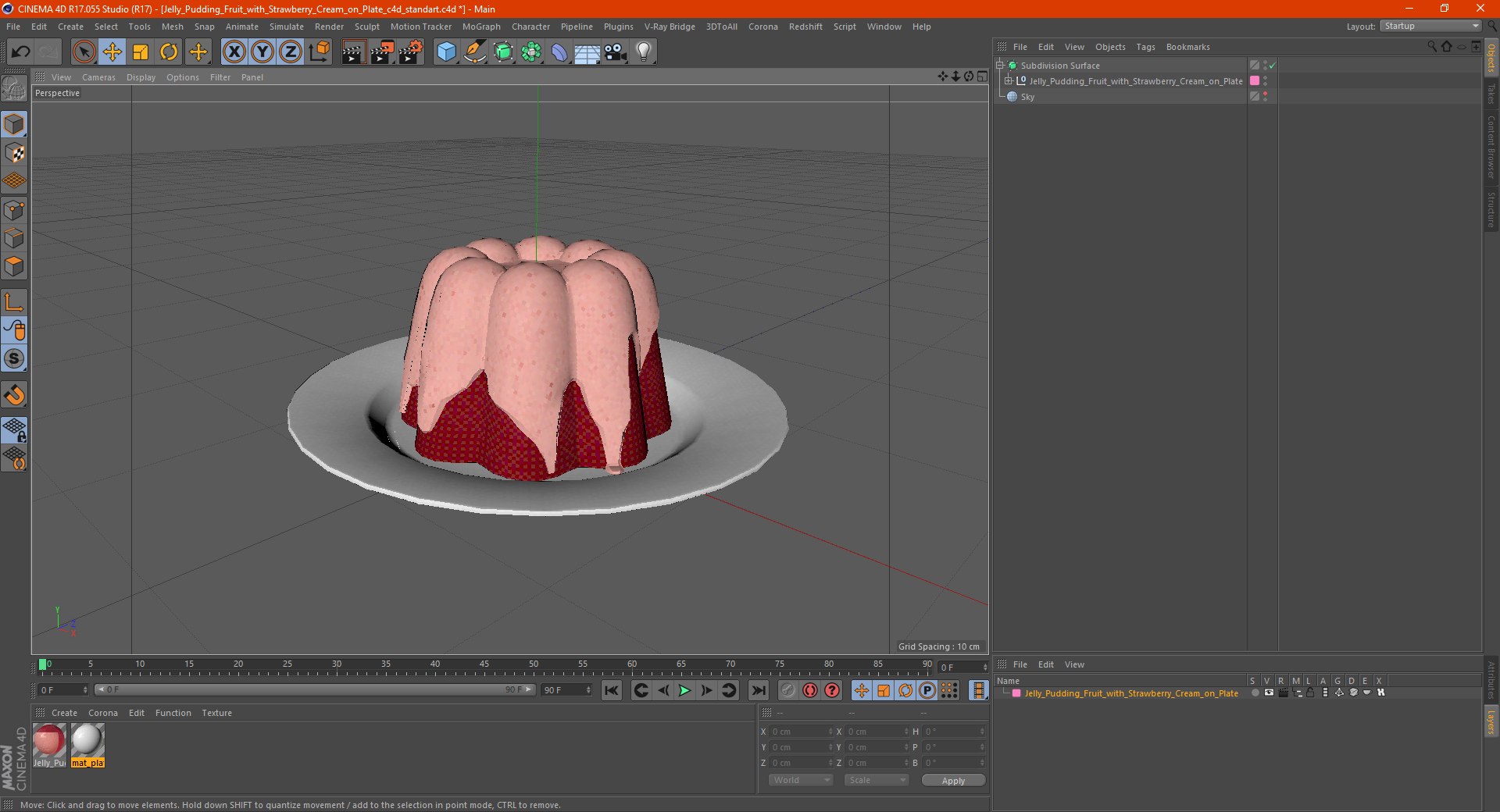Add a Bend deformer object
Viewport: 1500px width, 812px height.
559,52
